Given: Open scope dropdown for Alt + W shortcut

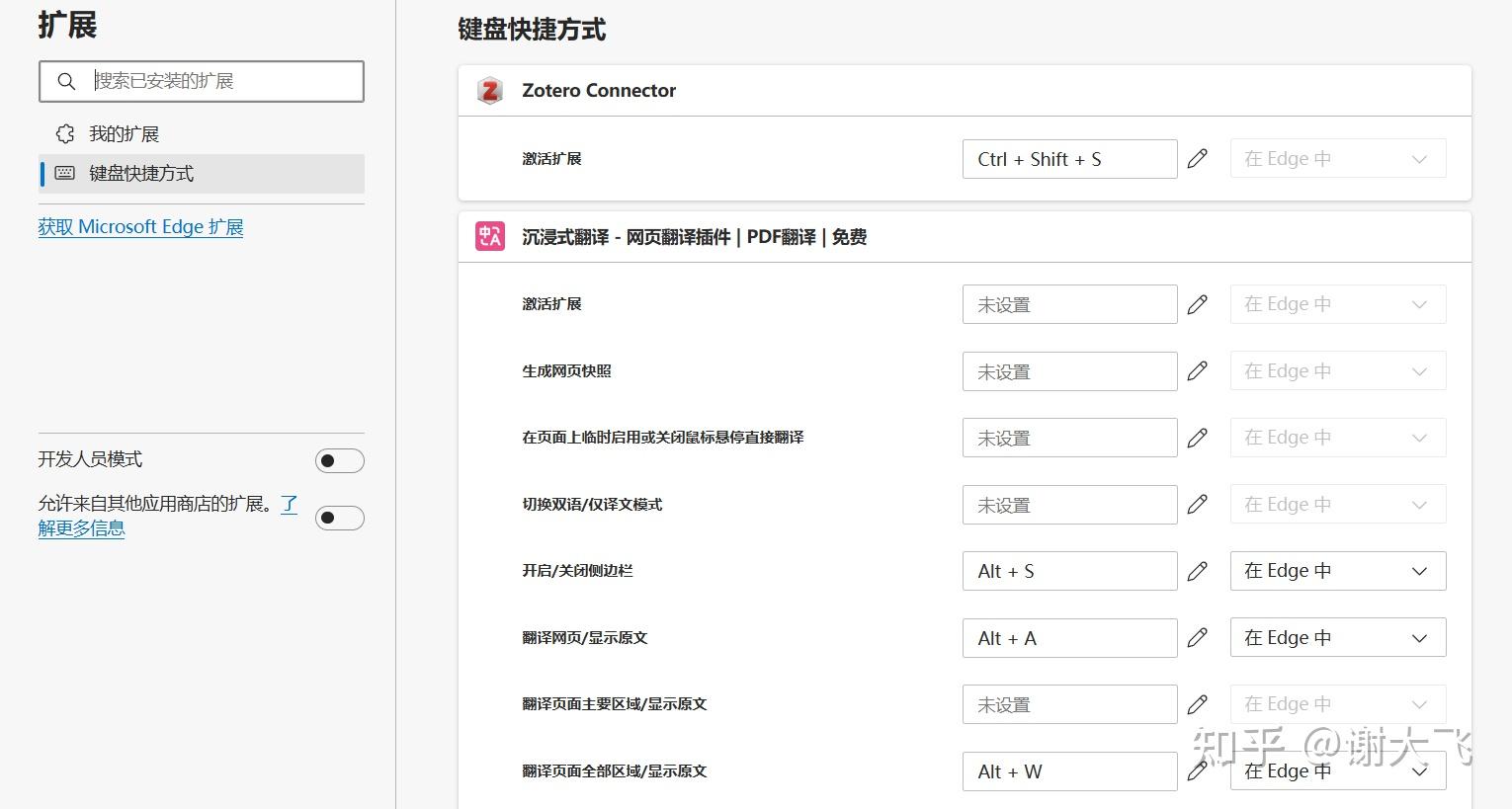Looking at the screenshot, I should tap(1337, 771).
